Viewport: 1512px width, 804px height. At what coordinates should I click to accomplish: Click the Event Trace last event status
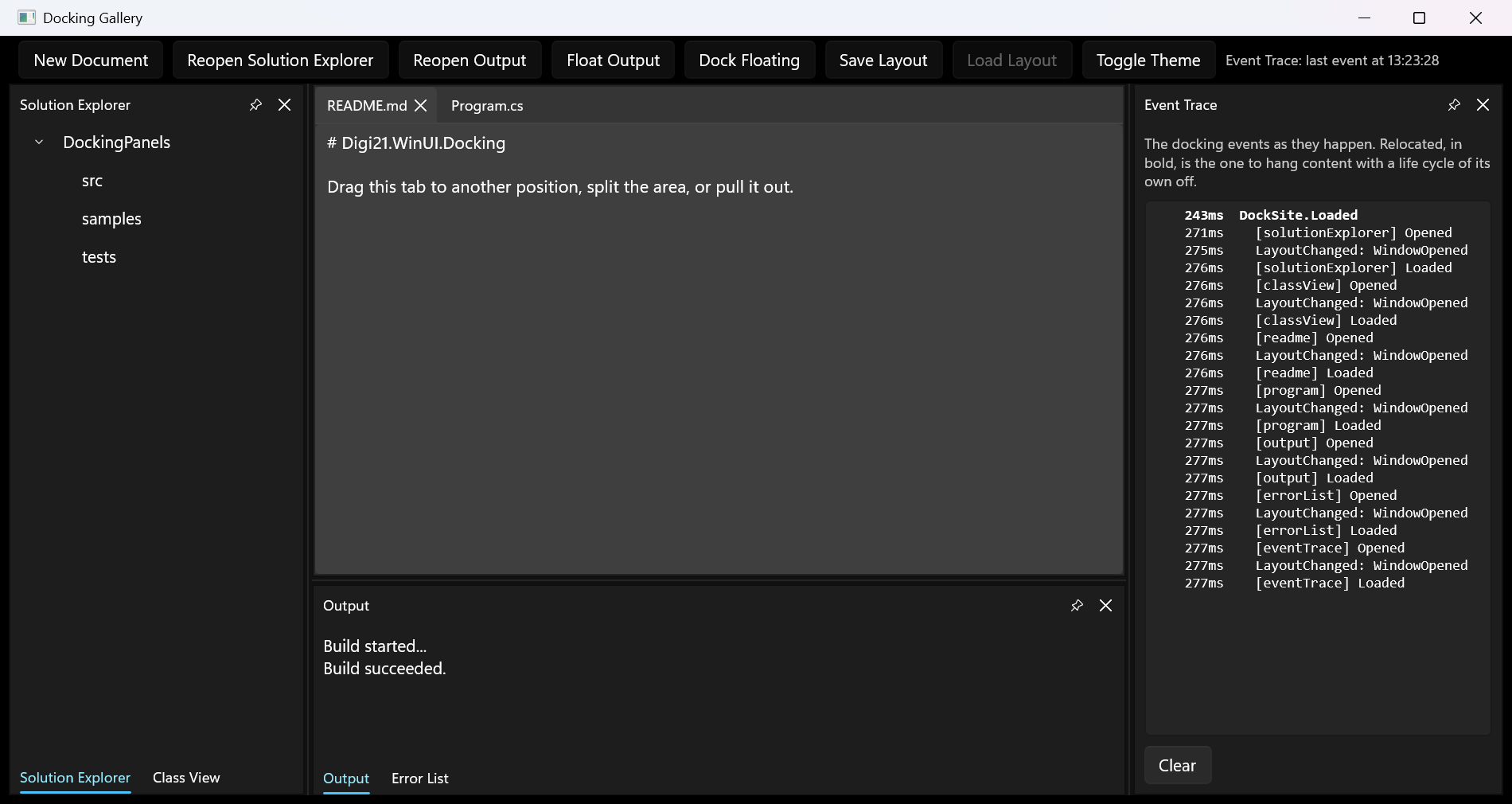1332,60
